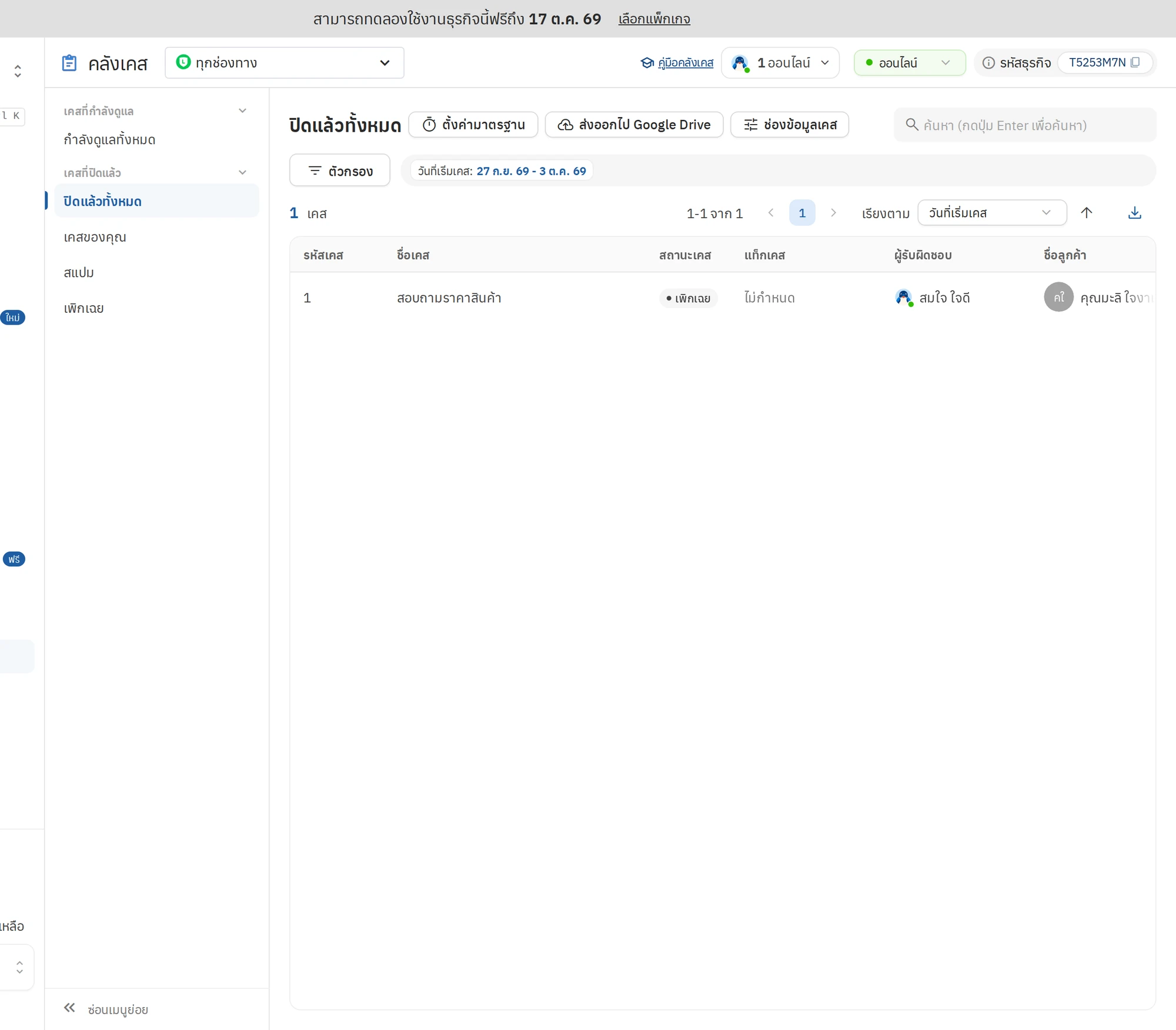Go to next page arrow
The height and width of the screenshot is (1030, 1176).
coord(833,213)
